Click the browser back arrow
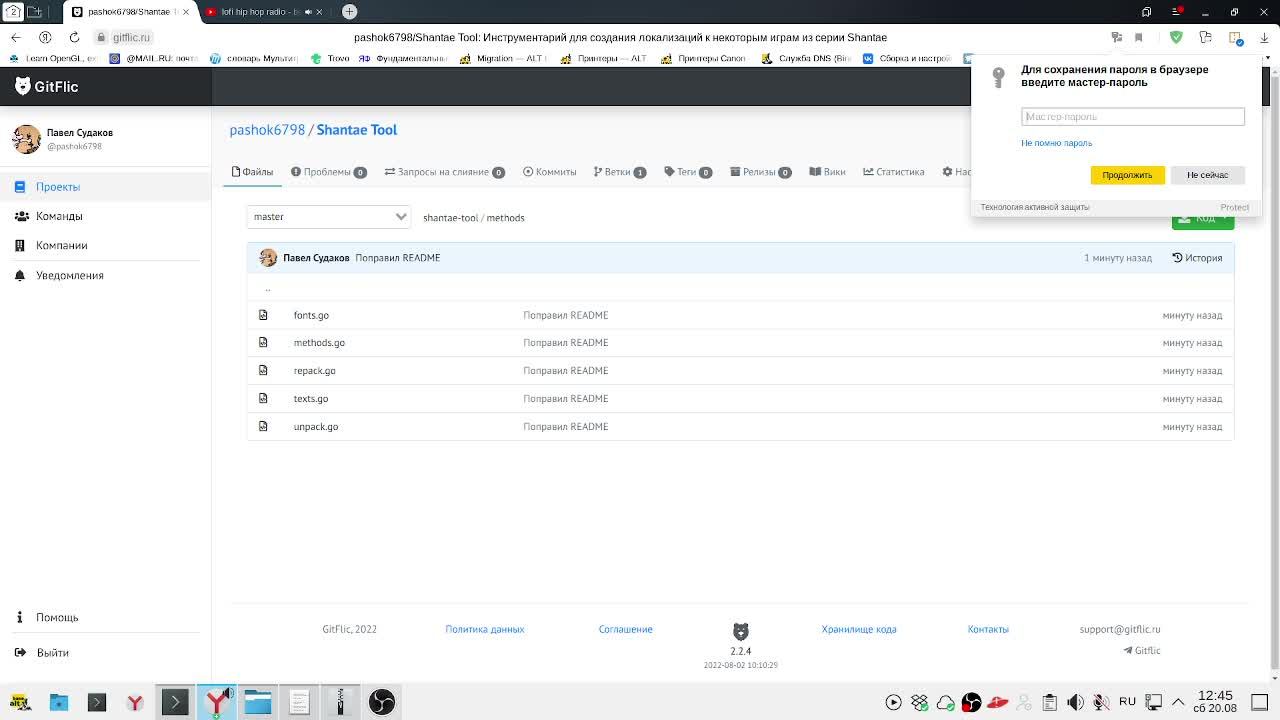 (x=15, y=37)
